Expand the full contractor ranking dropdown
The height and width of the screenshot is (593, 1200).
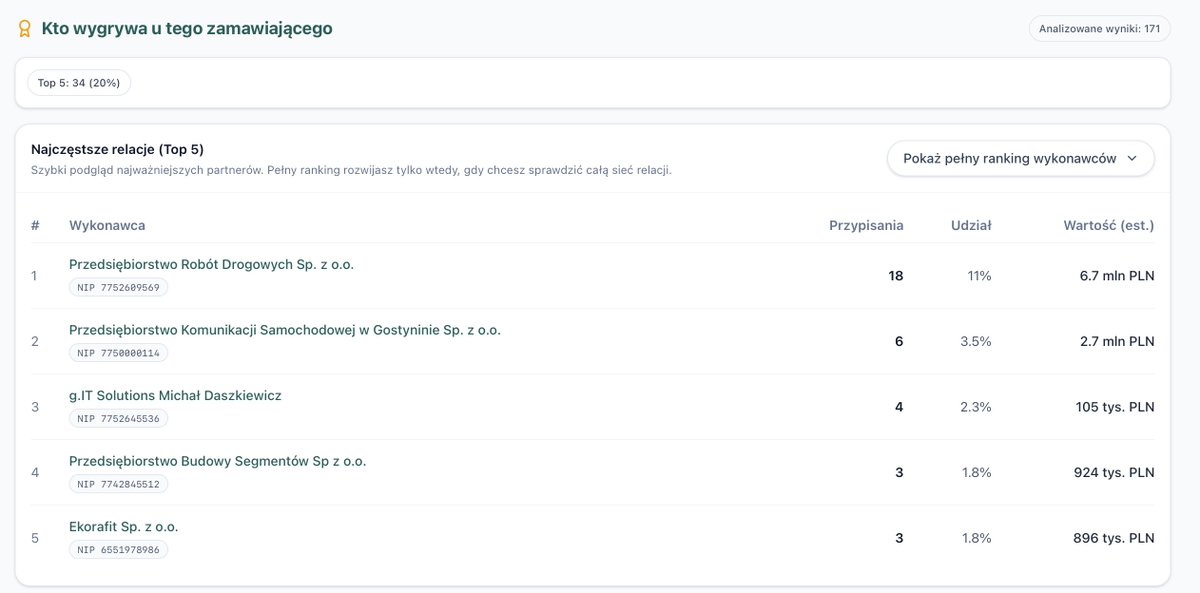click(1020, 158)
